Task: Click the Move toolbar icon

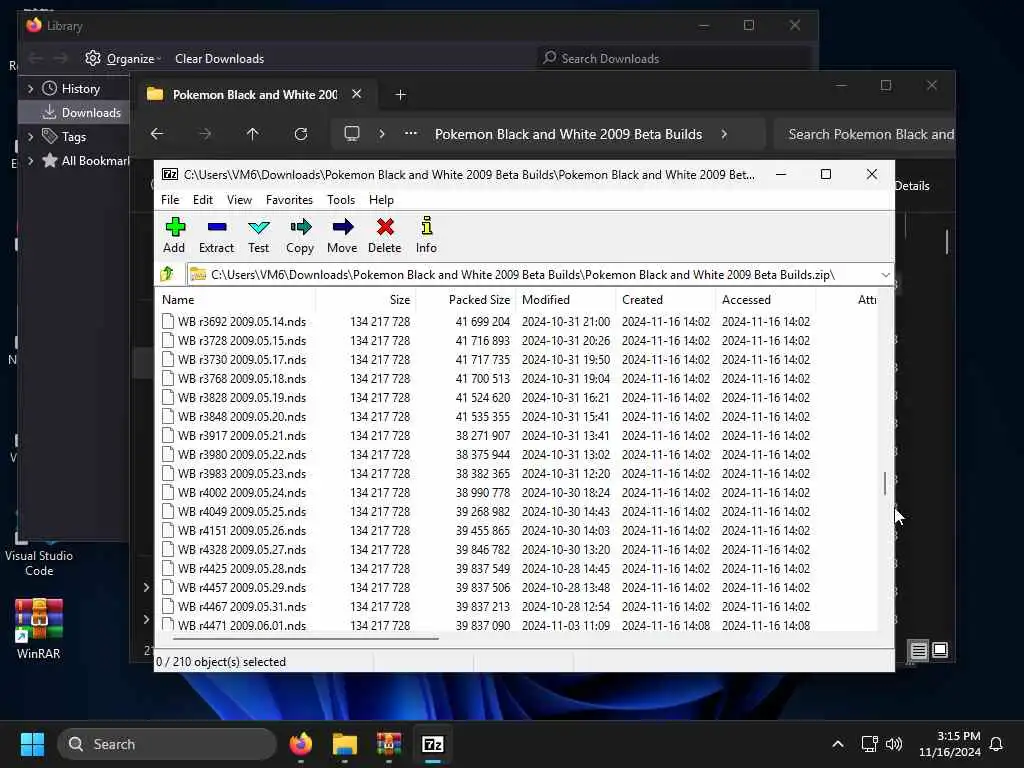Action: [x=342, y=235]
